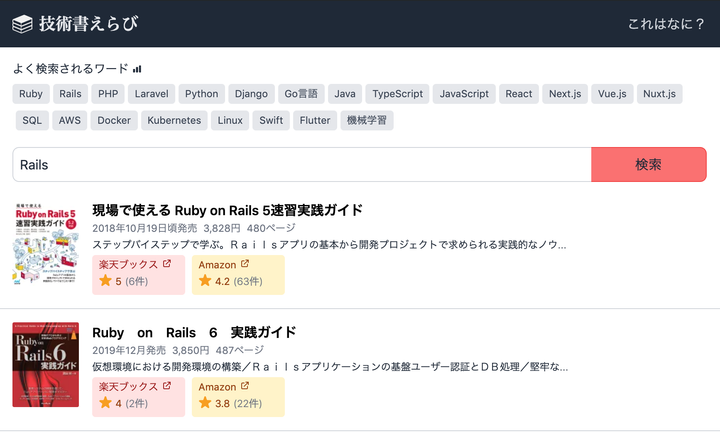
Task: Click the star icon rated 4.2 (63件)
Action: click(205, 281)
